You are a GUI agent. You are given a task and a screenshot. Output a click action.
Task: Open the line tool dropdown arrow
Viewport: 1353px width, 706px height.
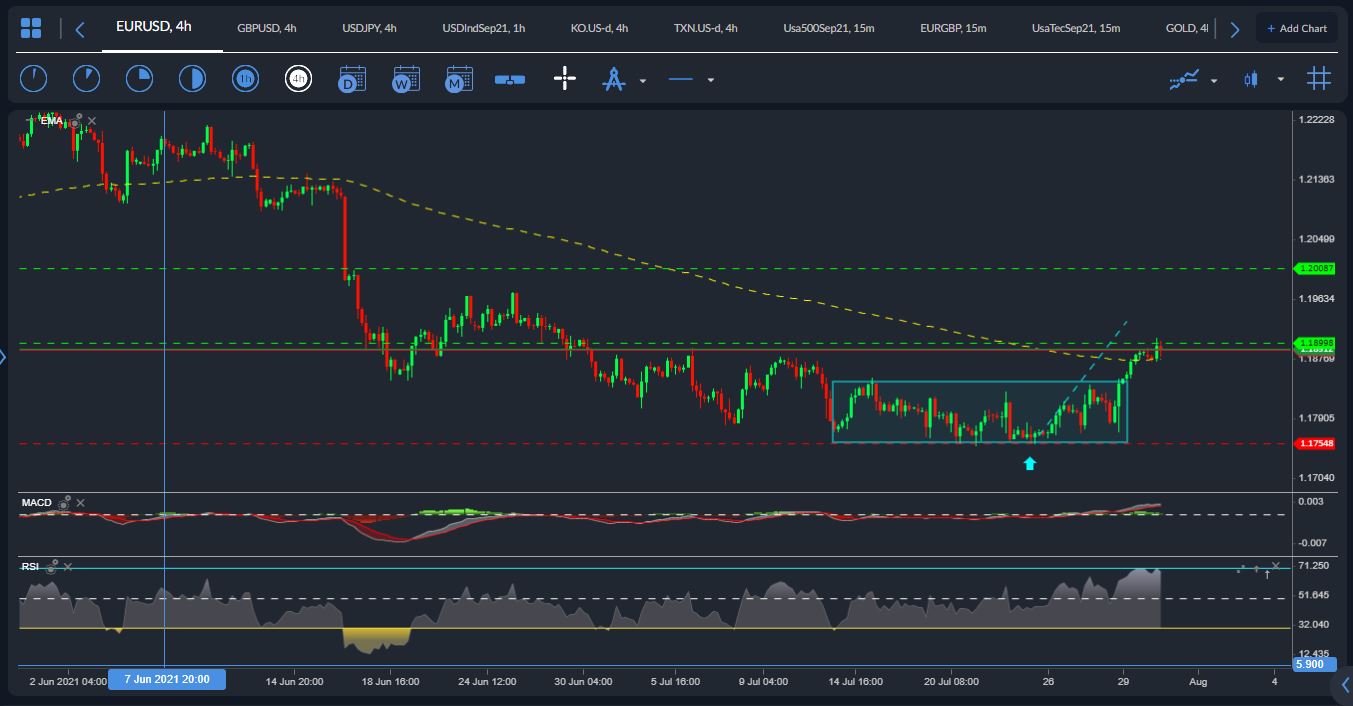point(711,79)
